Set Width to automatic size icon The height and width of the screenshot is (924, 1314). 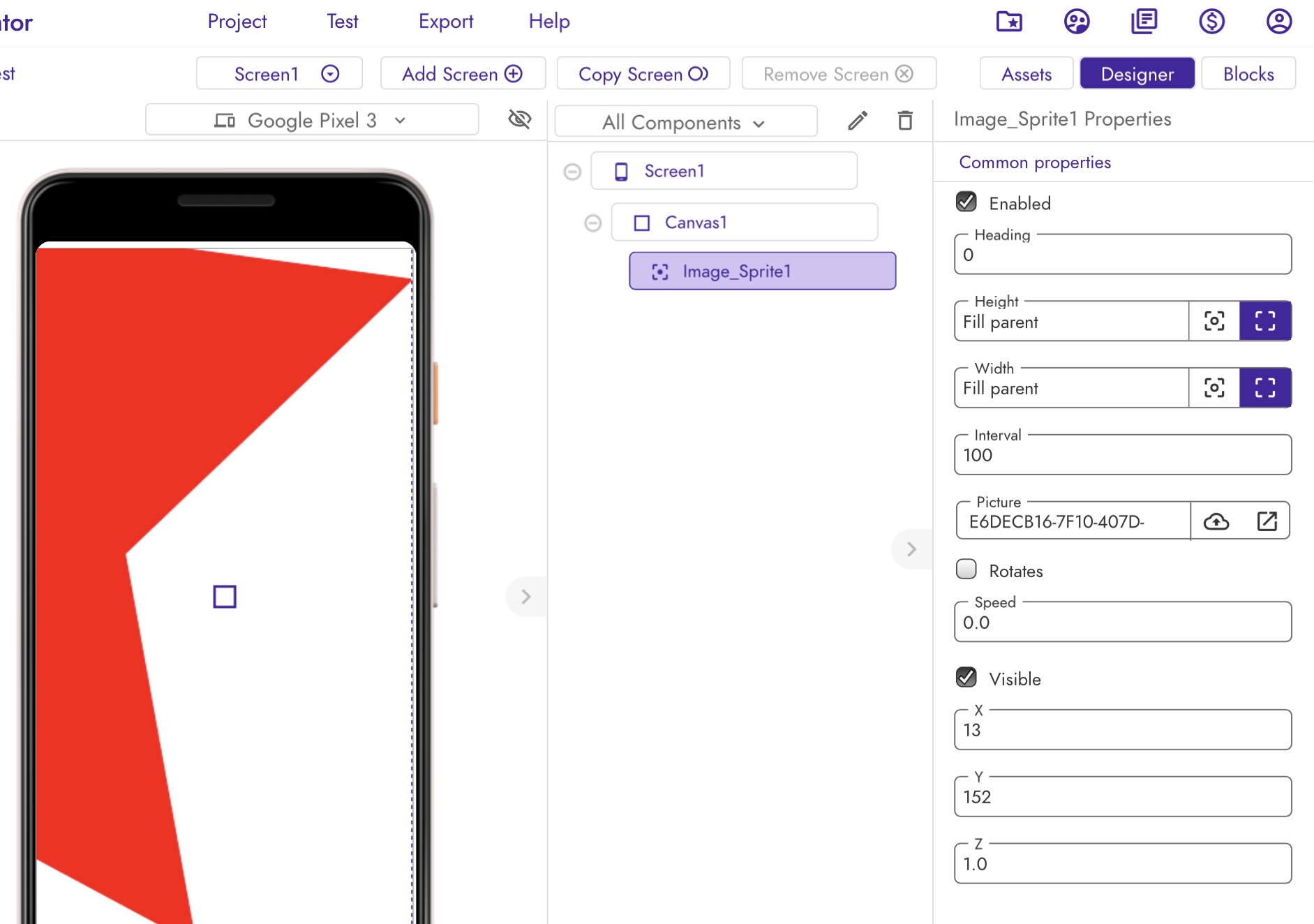pos(1214,387)
